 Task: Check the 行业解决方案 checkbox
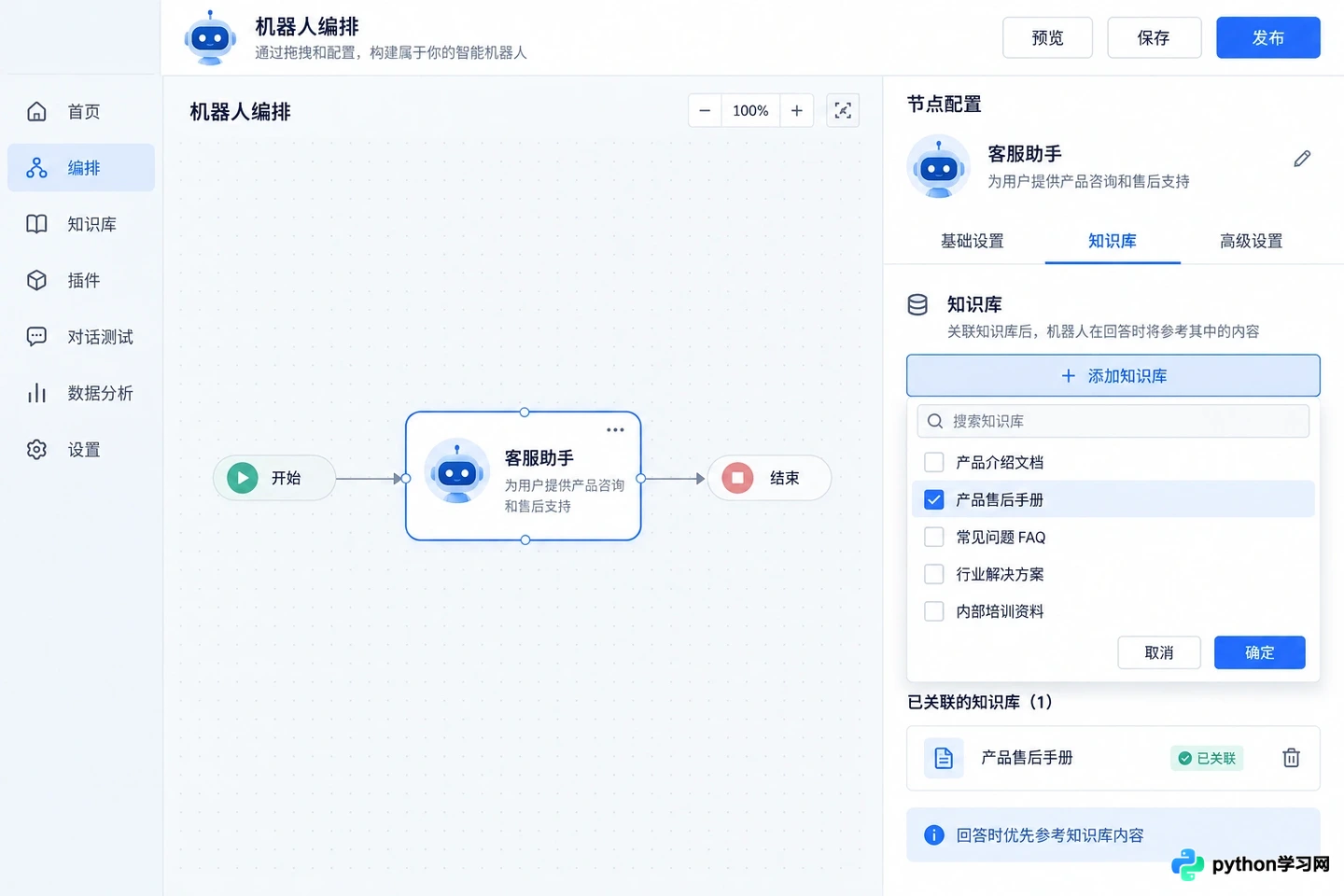(x=933, y=574)
